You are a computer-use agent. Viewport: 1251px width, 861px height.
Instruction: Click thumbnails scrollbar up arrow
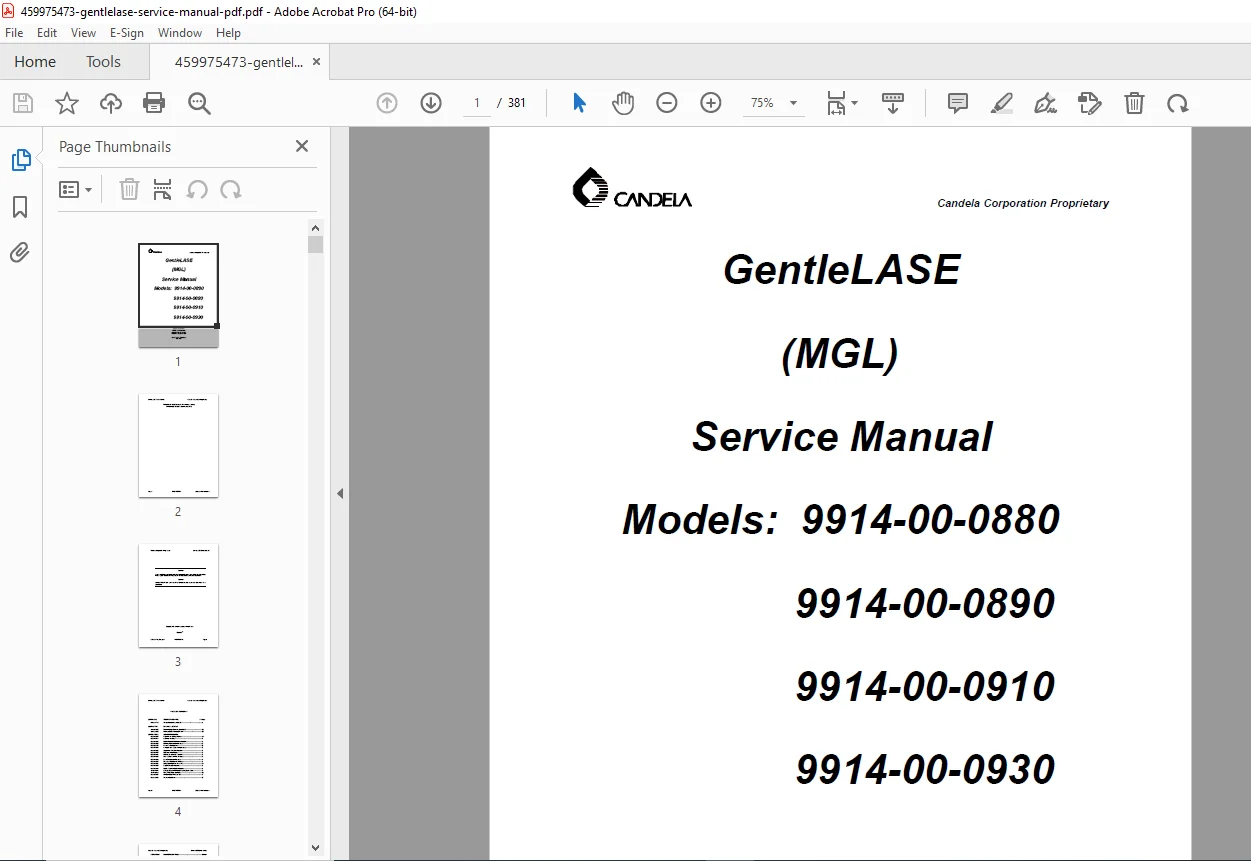tap(316, 227)
